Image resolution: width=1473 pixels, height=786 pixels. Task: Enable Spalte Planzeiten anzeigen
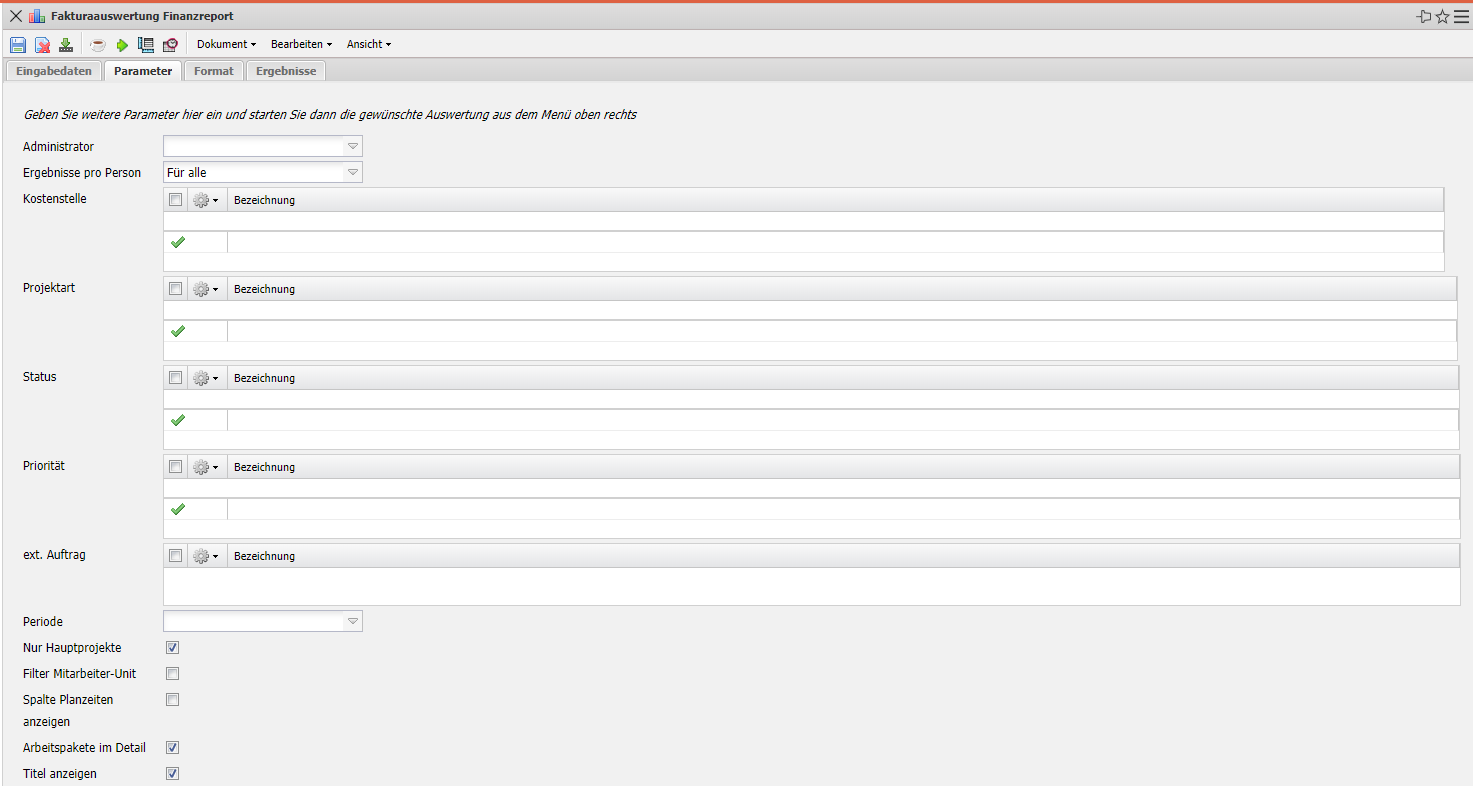click(173, 700)
